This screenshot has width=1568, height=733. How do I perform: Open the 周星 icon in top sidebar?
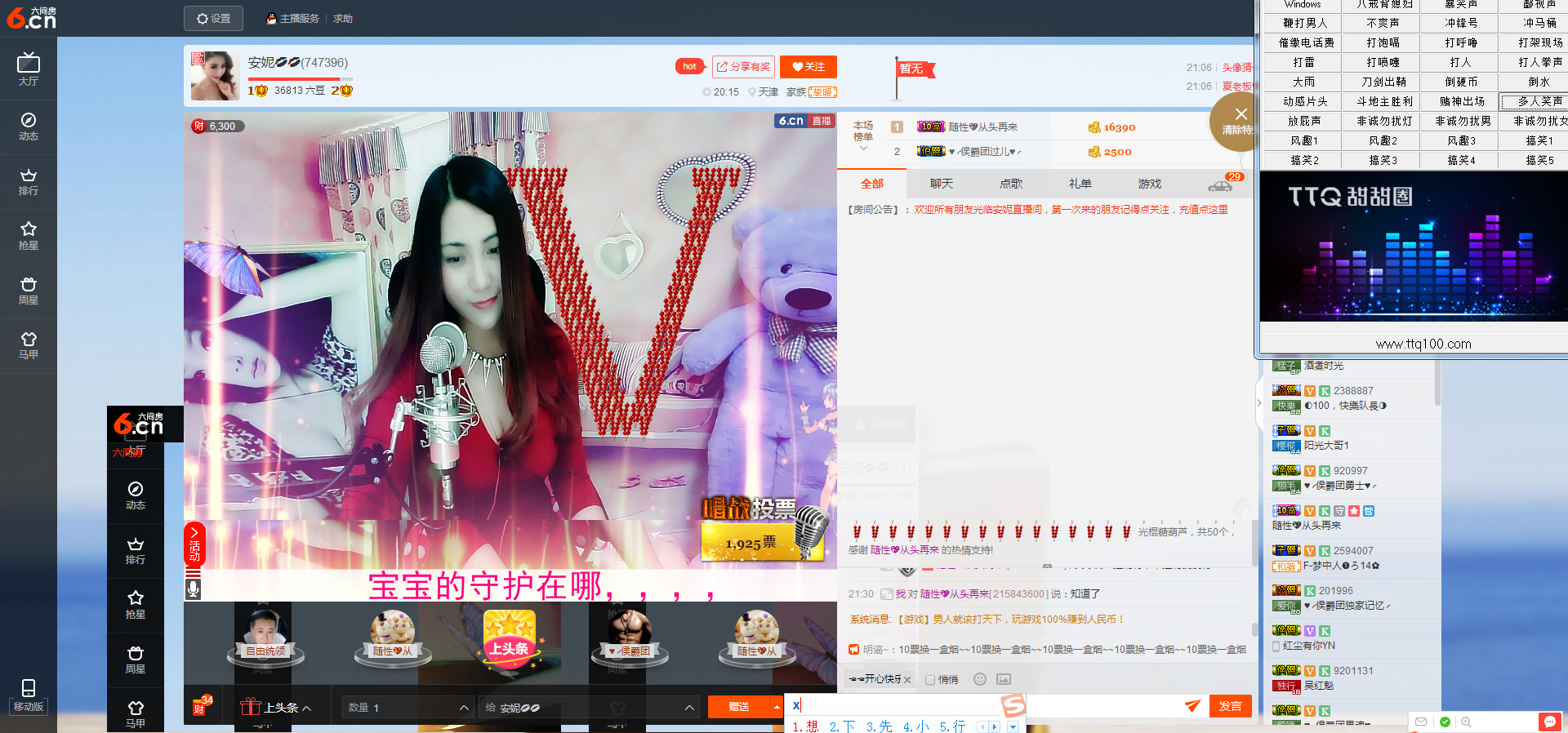pyautogui.click(x=29, y=291)
